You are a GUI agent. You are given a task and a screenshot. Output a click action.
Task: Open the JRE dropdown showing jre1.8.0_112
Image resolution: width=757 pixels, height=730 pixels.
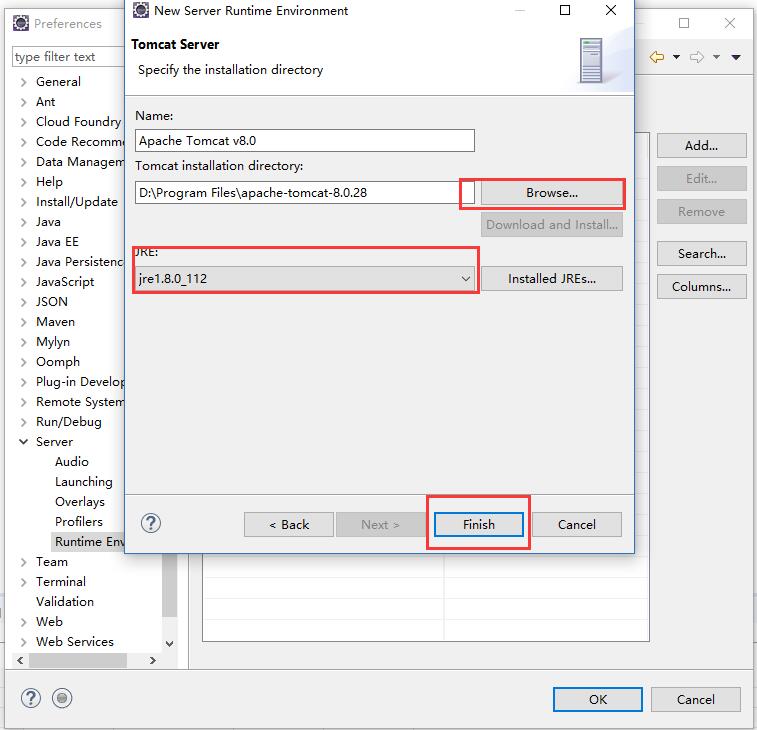point(305,279)
